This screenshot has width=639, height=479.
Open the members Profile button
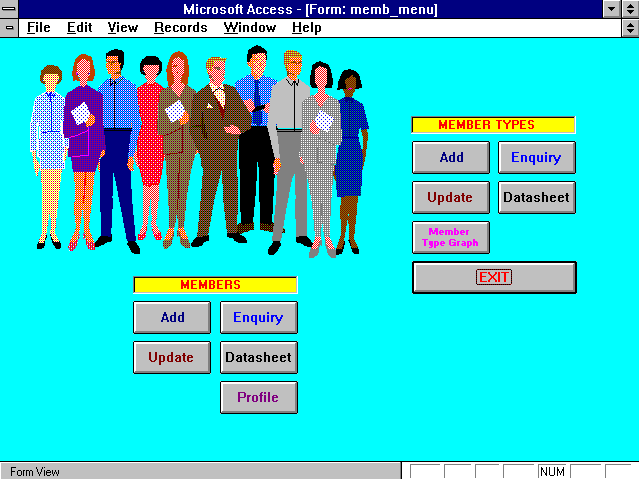click(x=259, y=397)
